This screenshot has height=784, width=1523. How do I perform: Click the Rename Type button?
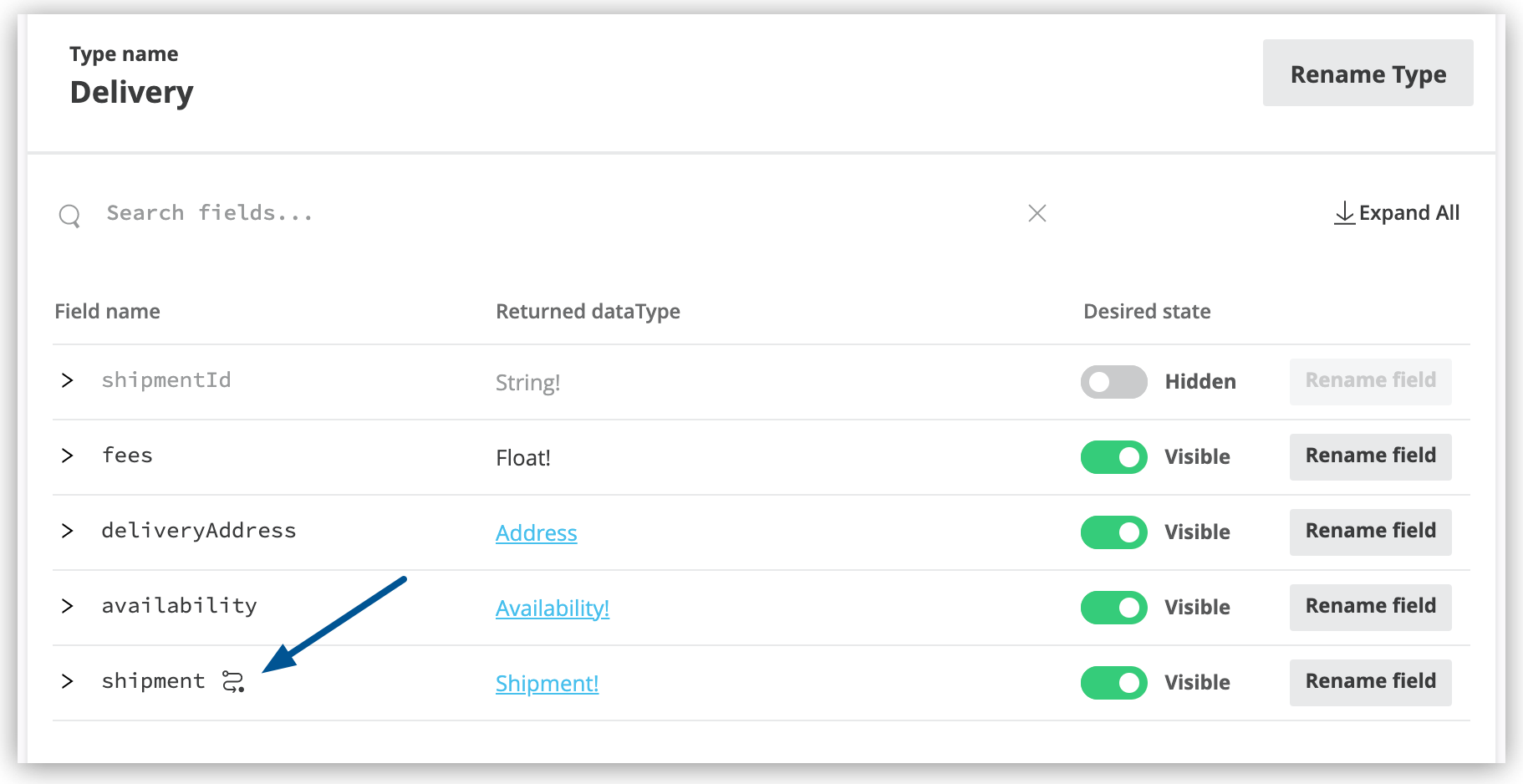tap(1368, 74)
